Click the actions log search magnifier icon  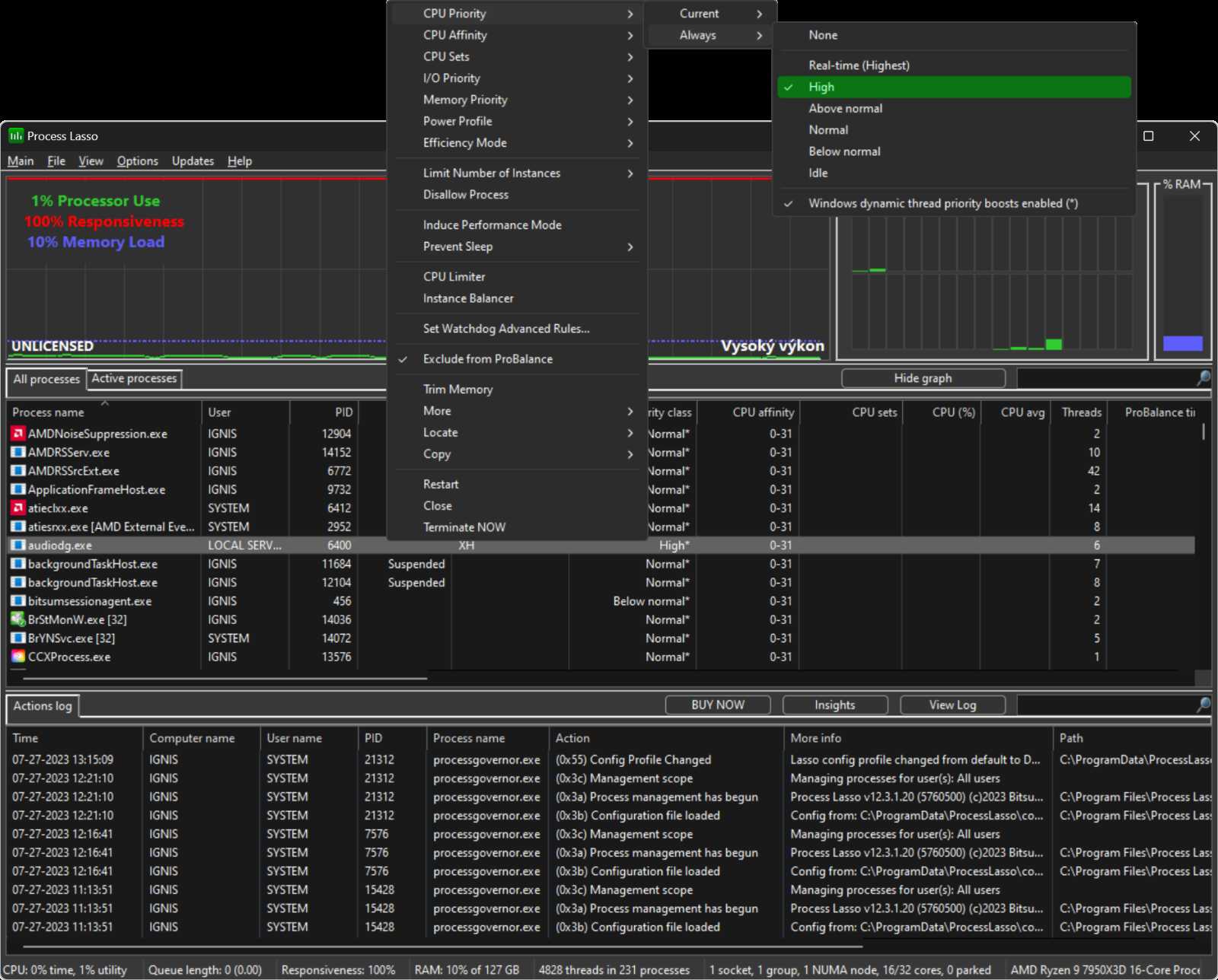click(x=1203, y=705)
